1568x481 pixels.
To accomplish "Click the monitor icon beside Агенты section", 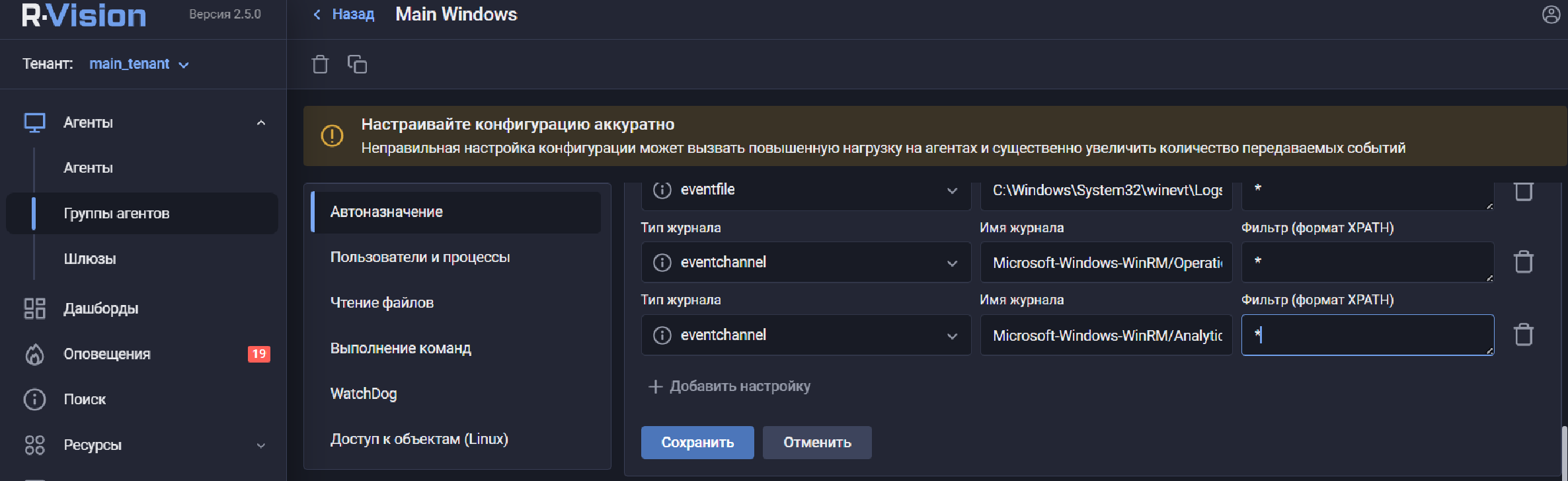I will point(34,122).
